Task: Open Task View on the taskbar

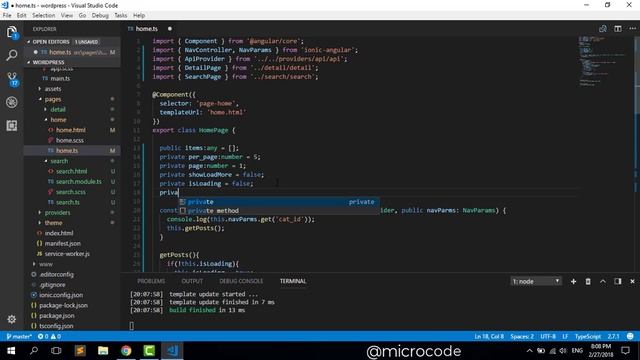Action: 56,351
